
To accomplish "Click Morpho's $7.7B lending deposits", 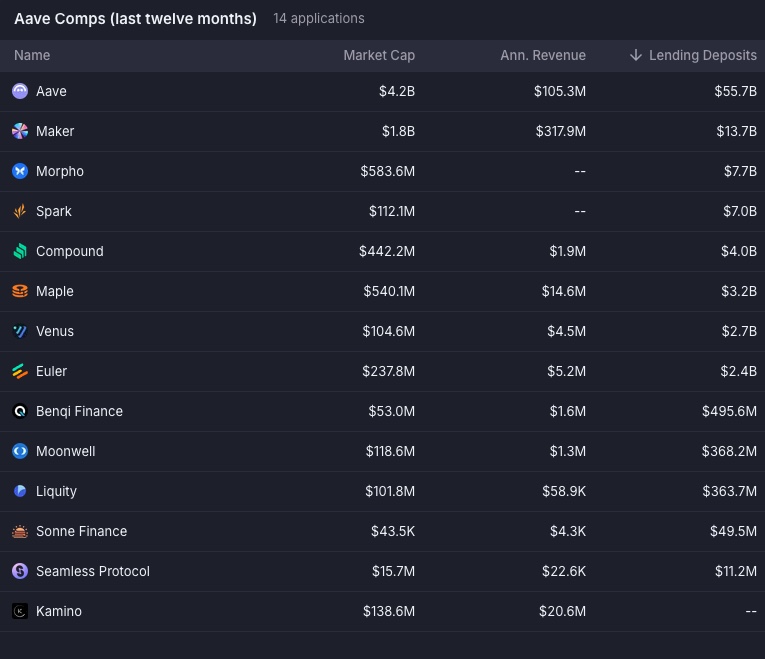I will [x=741, y=171].
